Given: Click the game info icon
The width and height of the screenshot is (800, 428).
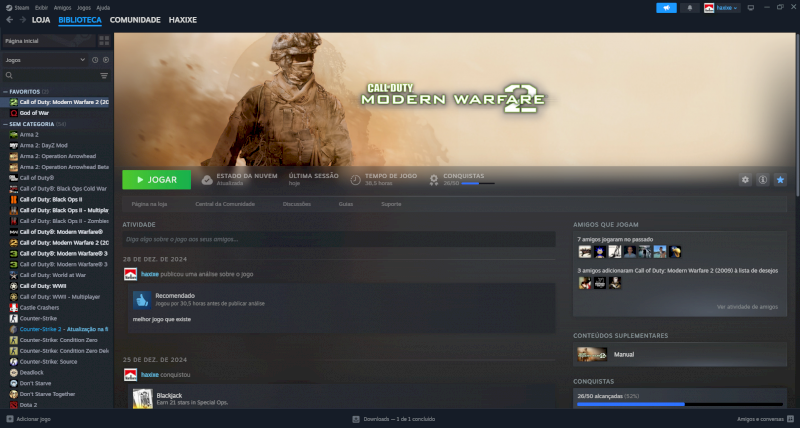Looking at the screenshot, I should click(762, 180).
